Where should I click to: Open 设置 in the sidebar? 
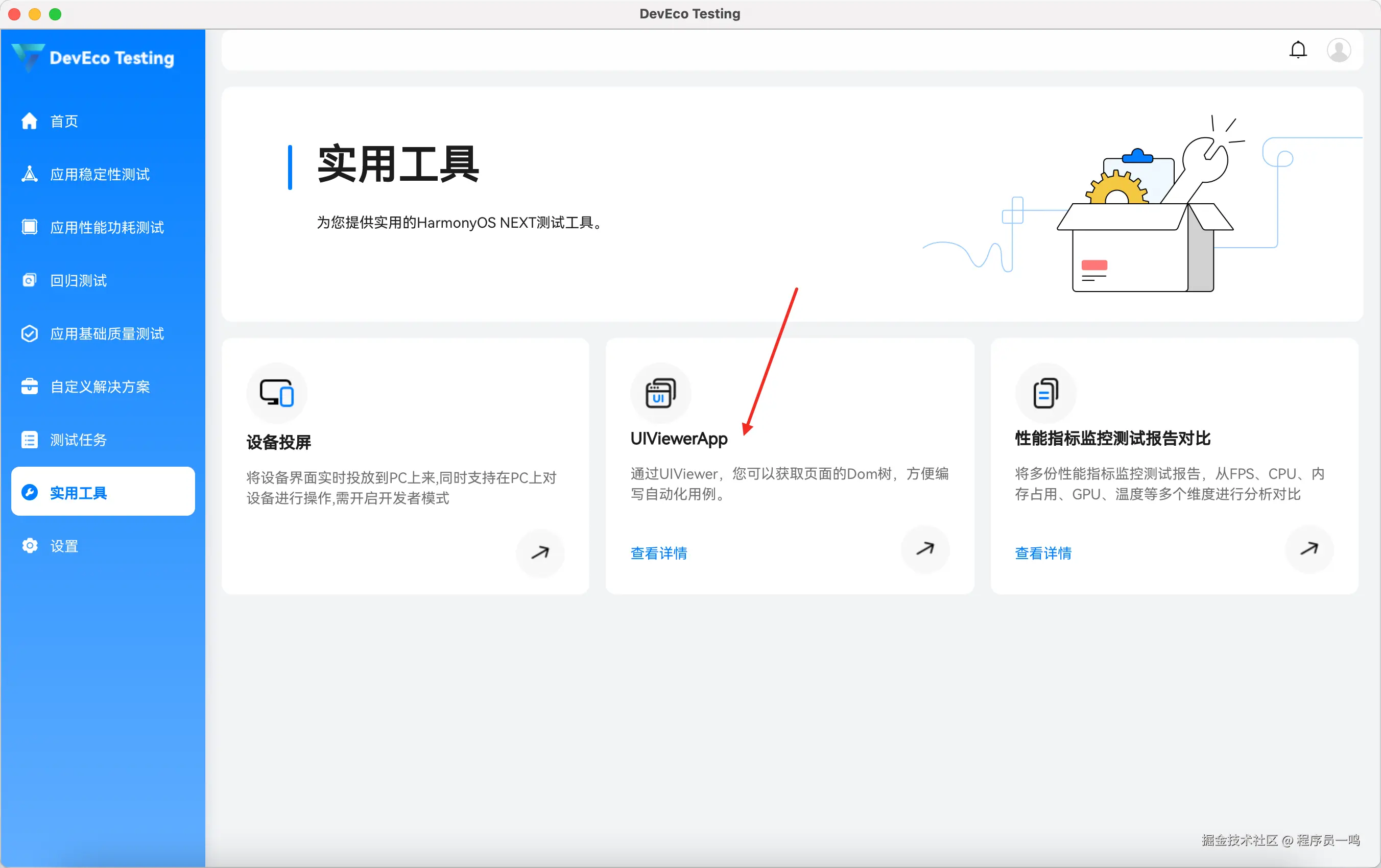point(64,546)
